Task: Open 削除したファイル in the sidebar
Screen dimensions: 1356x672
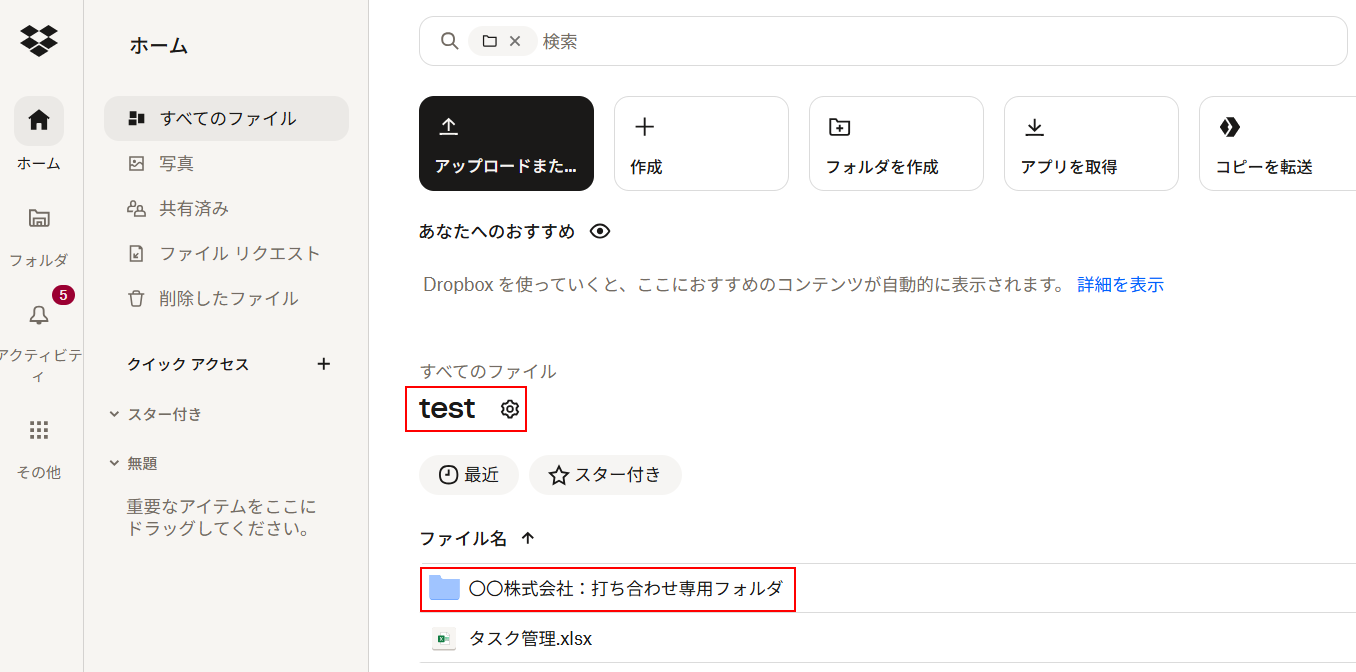Action: (x=227, y=298)
